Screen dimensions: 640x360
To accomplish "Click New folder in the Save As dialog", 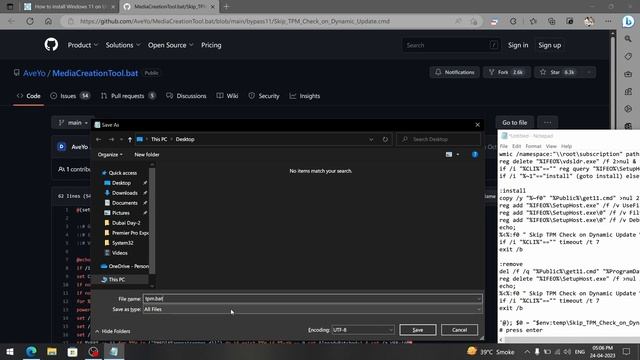I will pos(147,155).
